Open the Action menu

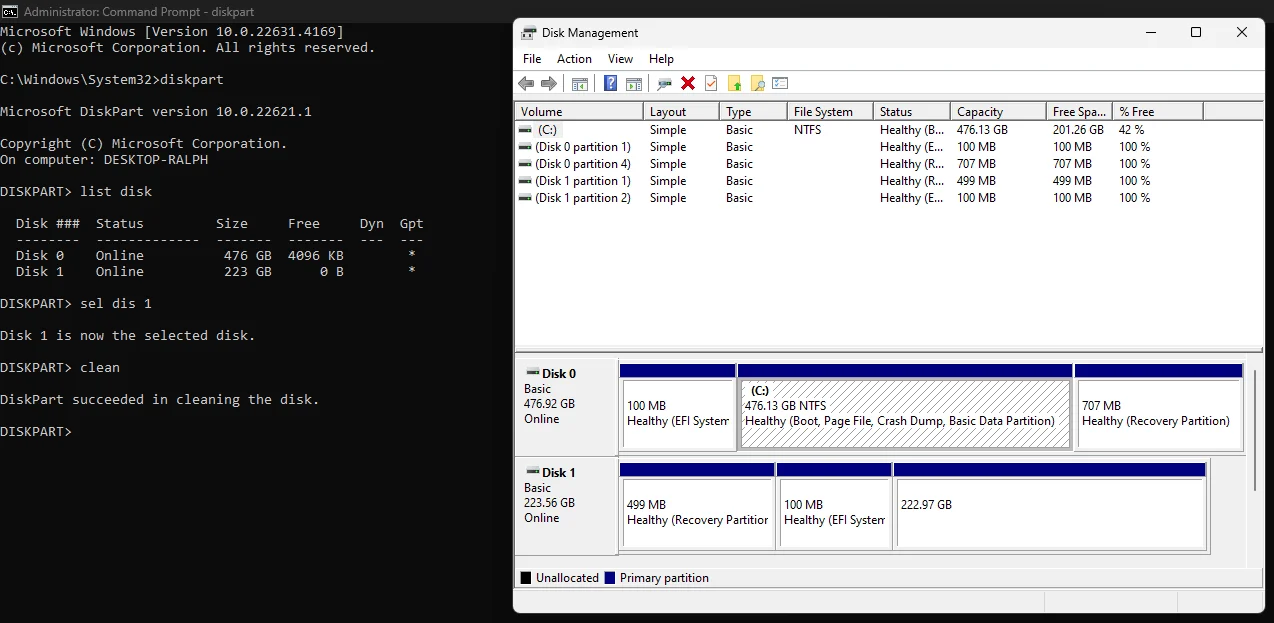pos(574,59)
